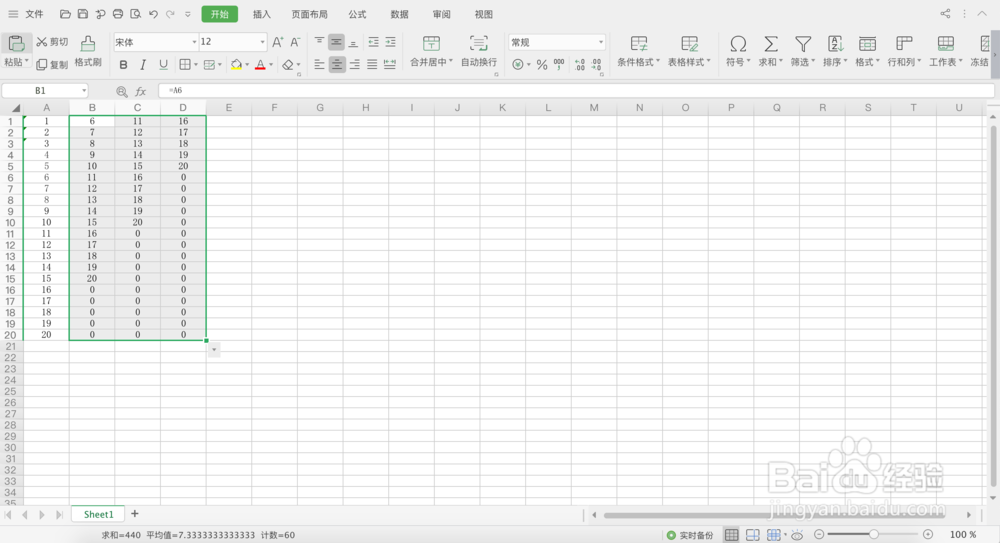Increase font size with the A+ icon
Viewport: 1000px width, 543px height.
click(277, 42)
